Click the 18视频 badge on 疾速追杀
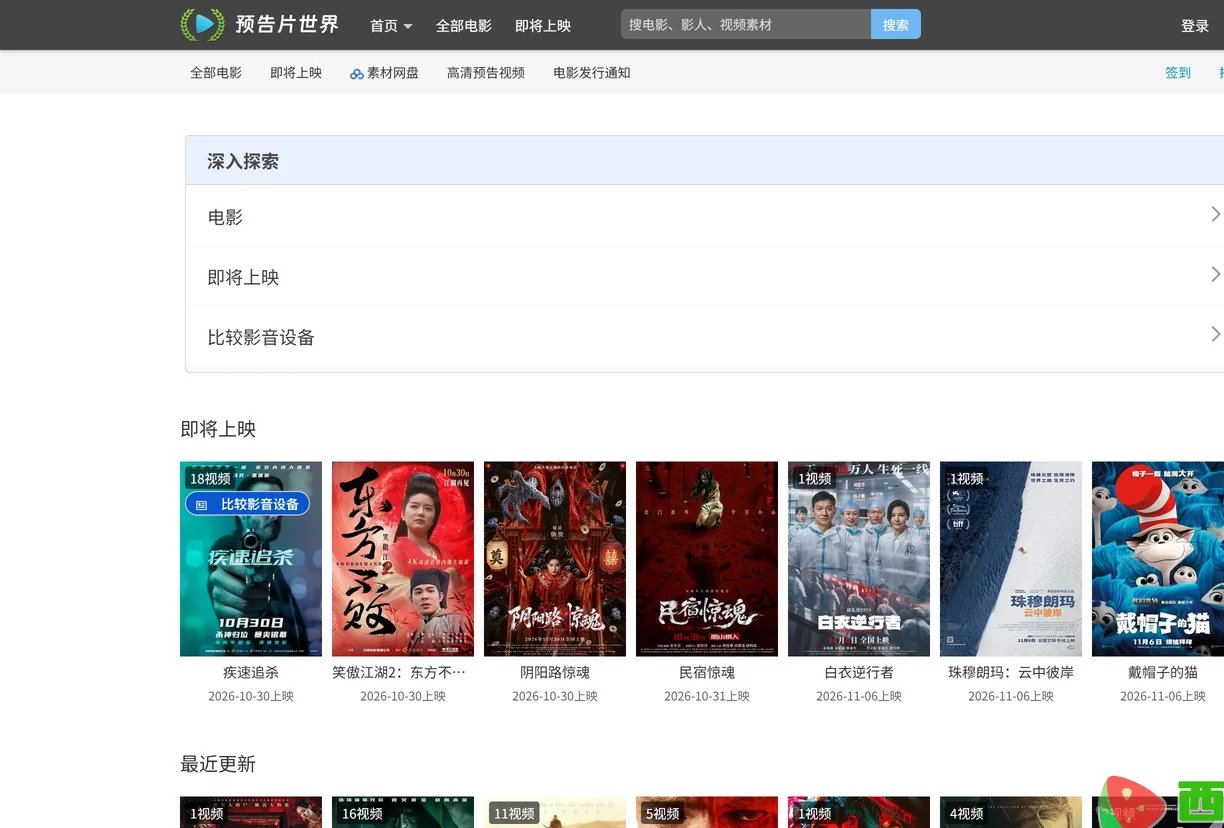 pos(210,479)
